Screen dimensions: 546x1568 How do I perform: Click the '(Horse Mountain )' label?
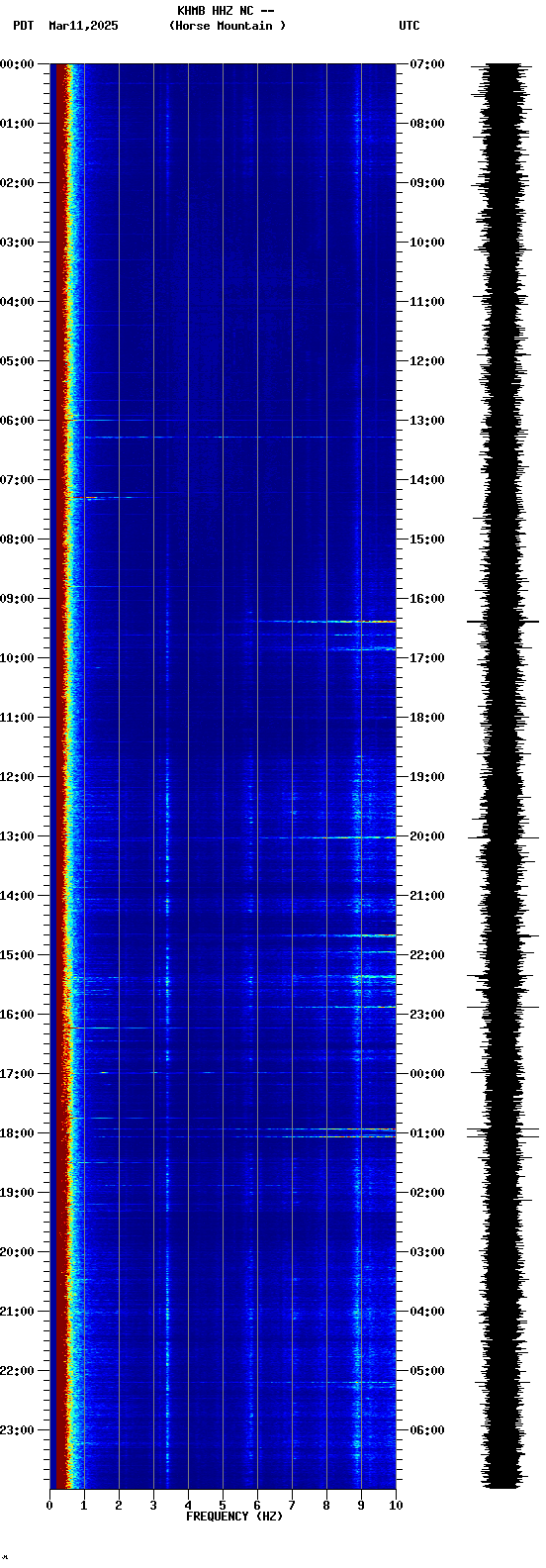click(x=227, y=26)
